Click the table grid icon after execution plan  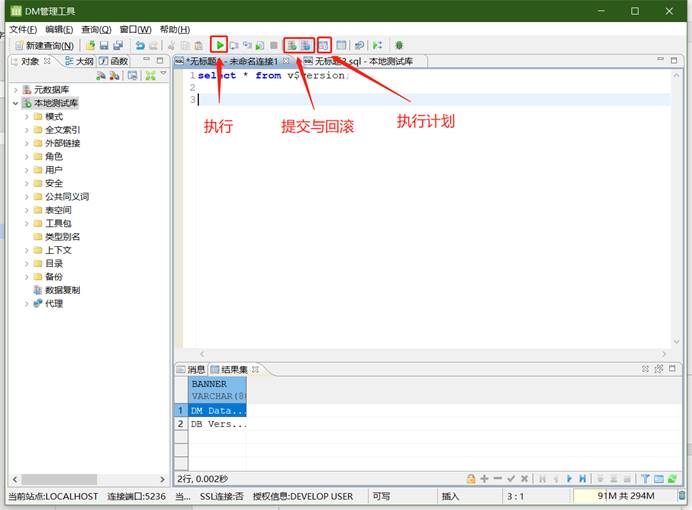pos(341,45)
